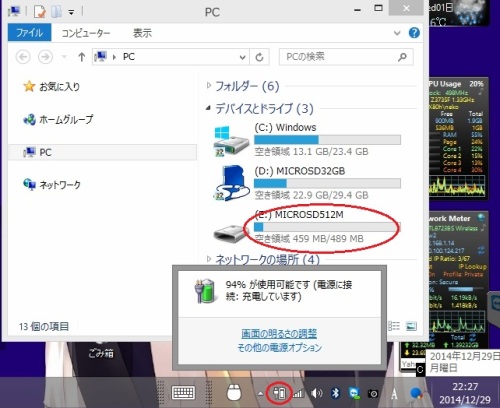Viewport: 500px width, 408px height.
Task: Open the taskbar clock showing 22:27
Action: pyautogui.click(x=465, y=393)
